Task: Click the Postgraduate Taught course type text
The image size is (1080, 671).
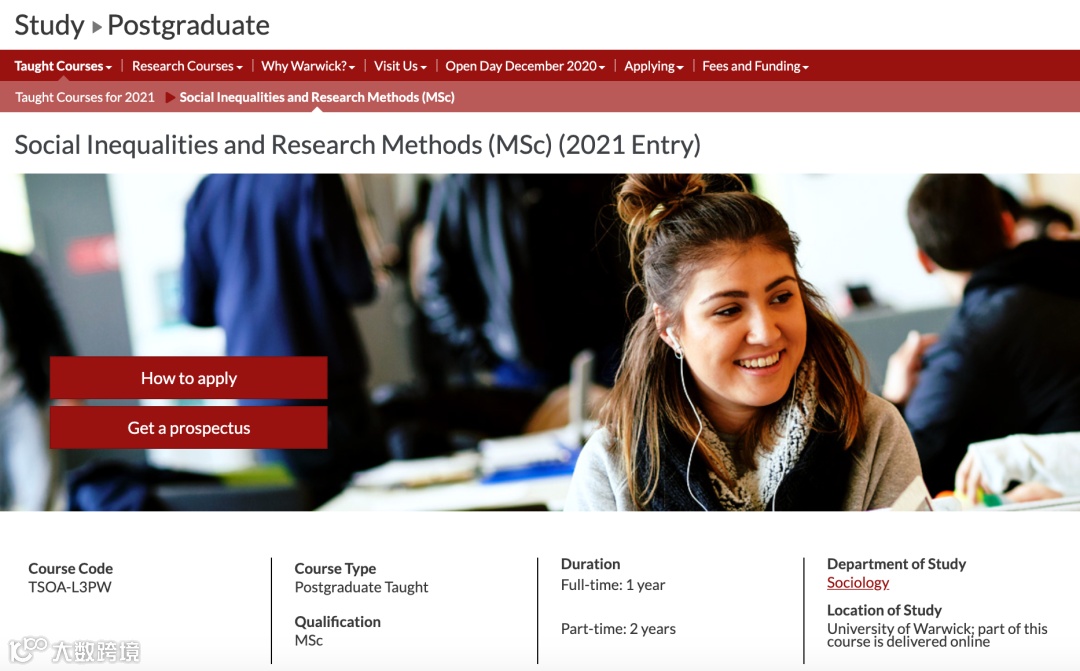Action: point(361,587)
